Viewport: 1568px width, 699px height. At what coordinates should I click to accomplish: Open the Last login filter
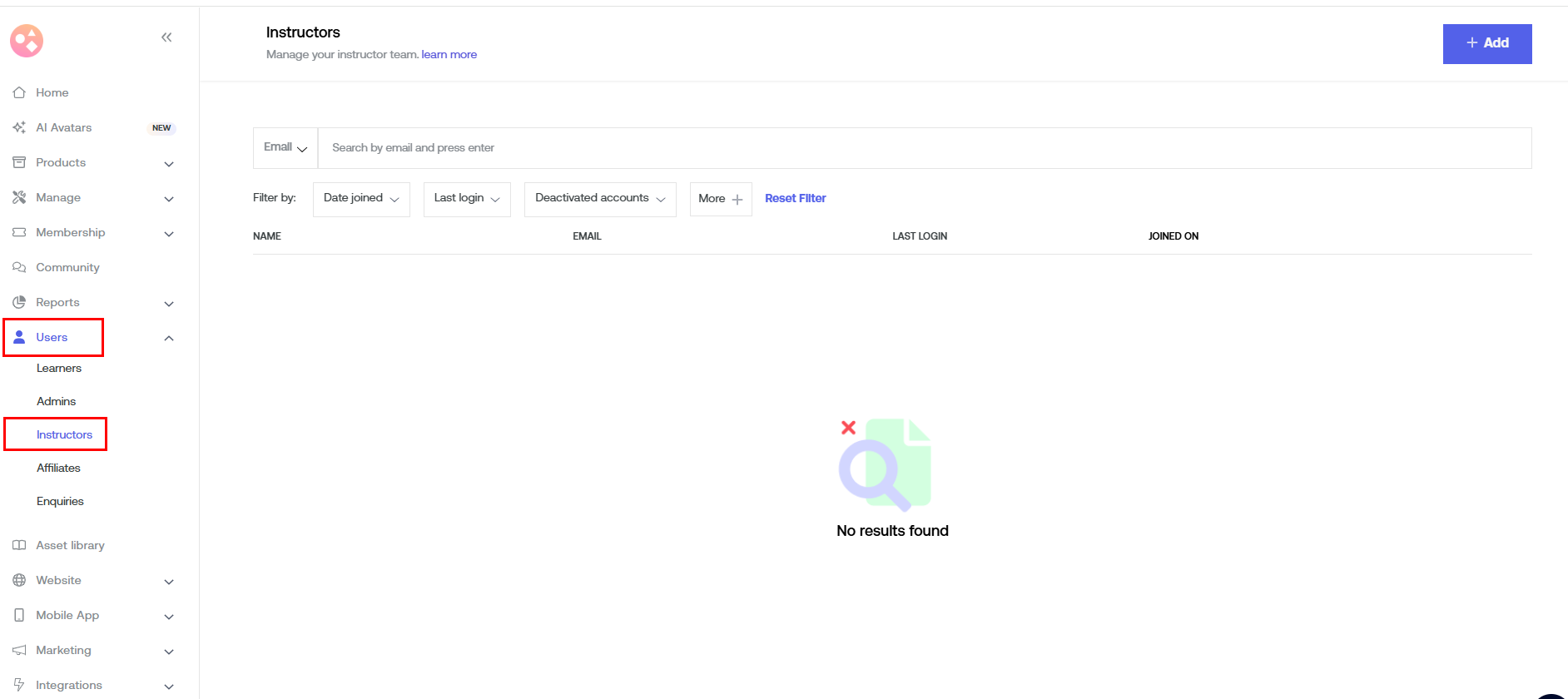466,199
